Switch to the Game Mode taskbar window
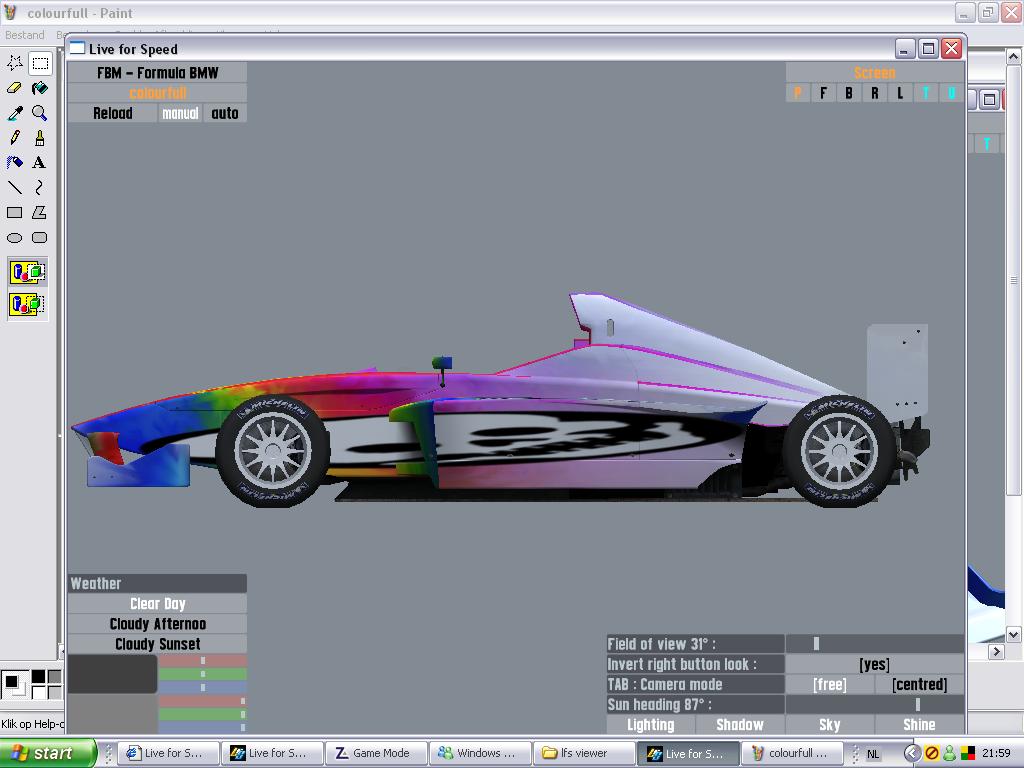1024x768 pixels. (376, 753)
